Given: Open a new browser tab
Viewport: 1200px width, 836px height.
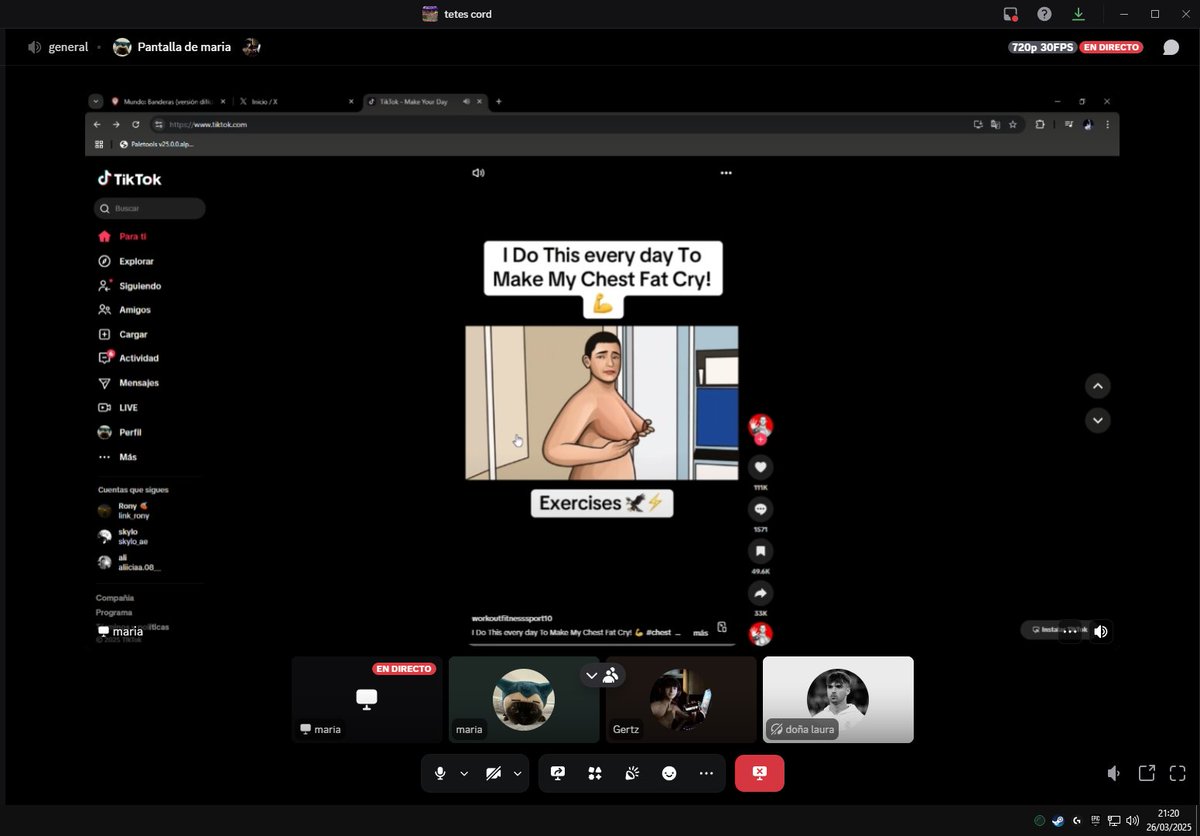Looking at the screenshot, I should click(499, 101).
